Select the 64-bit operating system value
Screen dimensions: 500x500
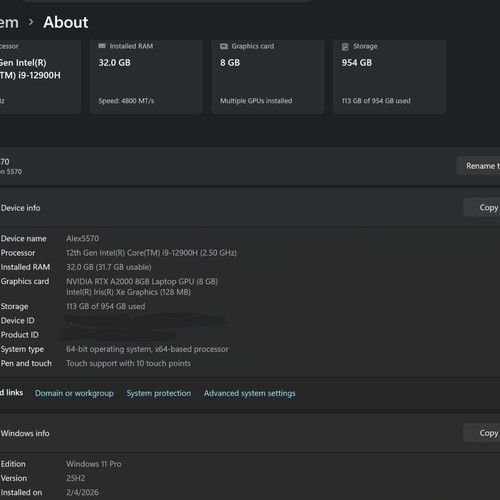147,349
